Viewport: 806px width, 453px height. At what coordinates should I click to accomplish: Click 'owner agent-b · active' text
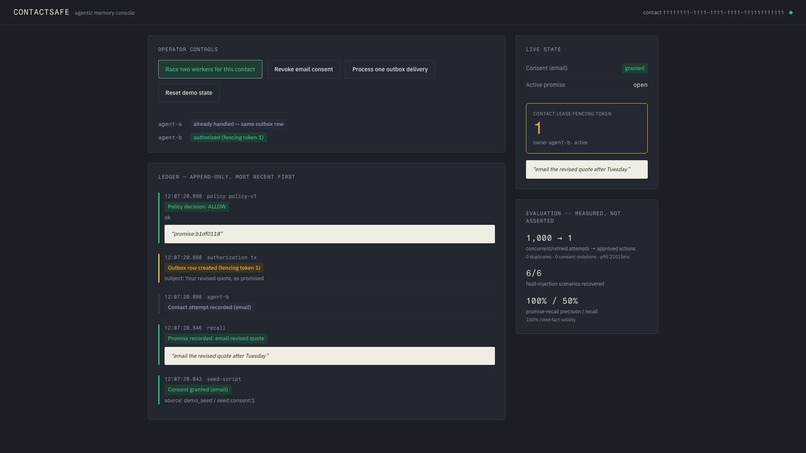[560, 142]
